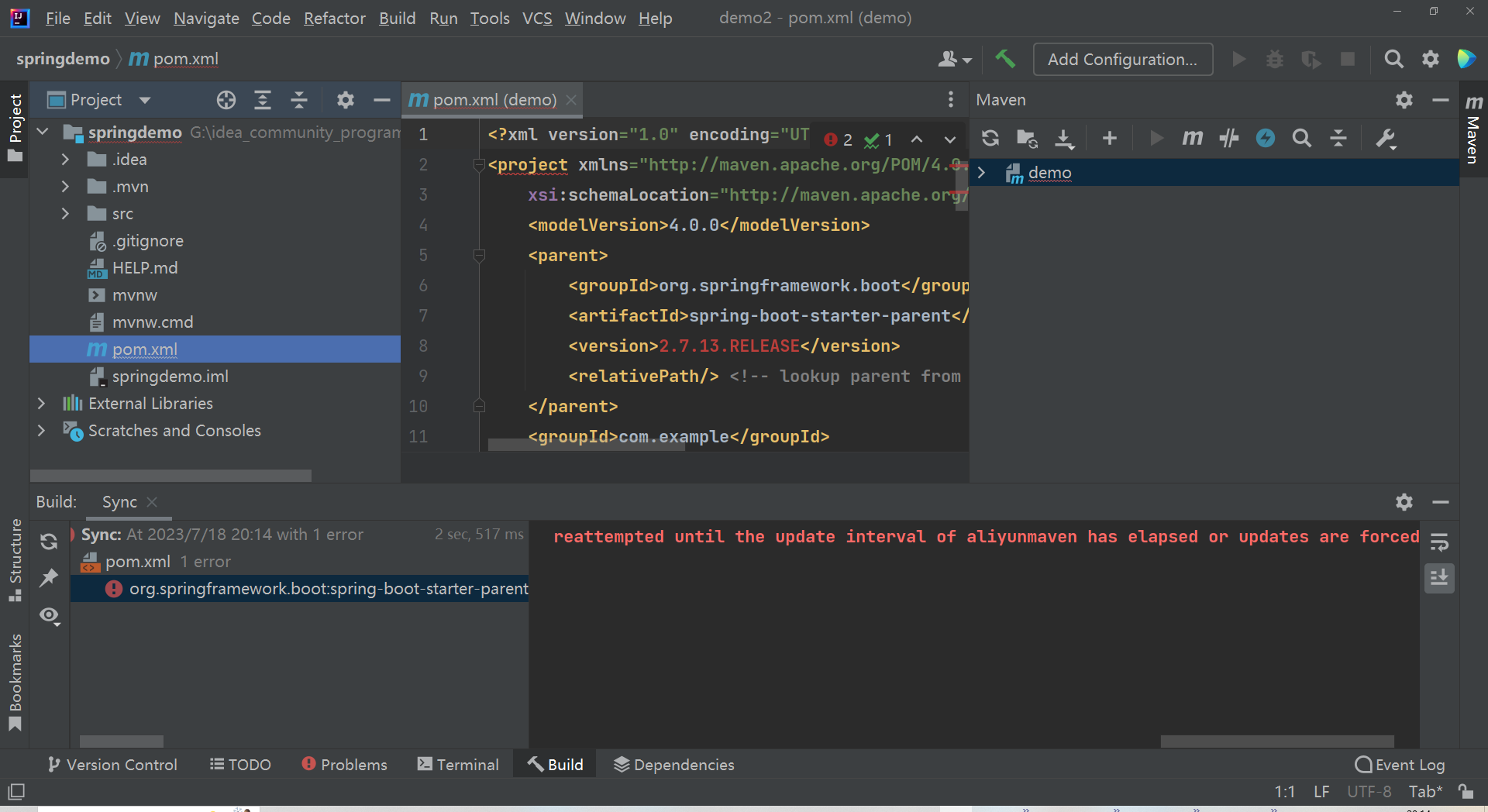Open Build panel settings gear
The width and height of the screenshot is (1488, 812).
[x=1404, y=502]
